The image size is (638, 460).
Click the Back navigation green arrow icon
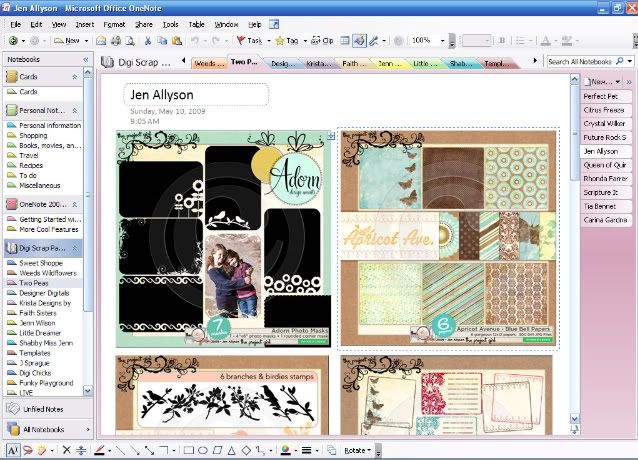pos(13,40)
